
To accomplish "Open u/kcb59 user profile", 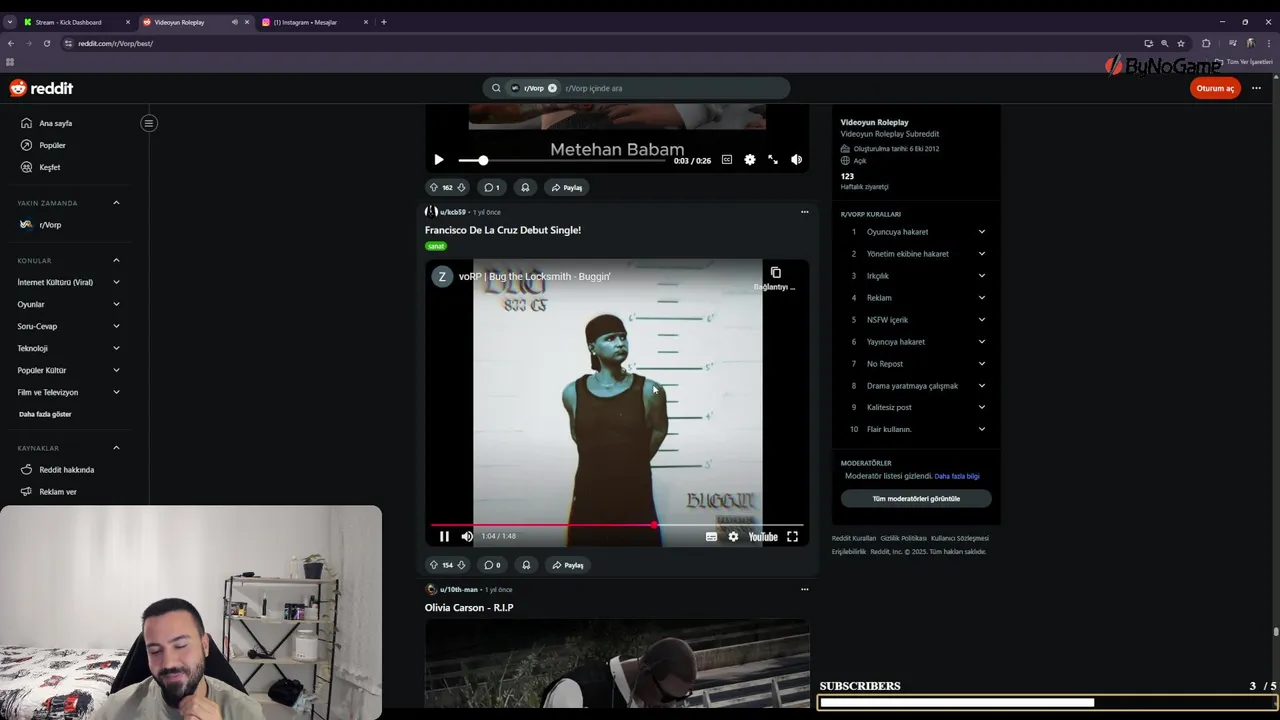I will point(452,212).
